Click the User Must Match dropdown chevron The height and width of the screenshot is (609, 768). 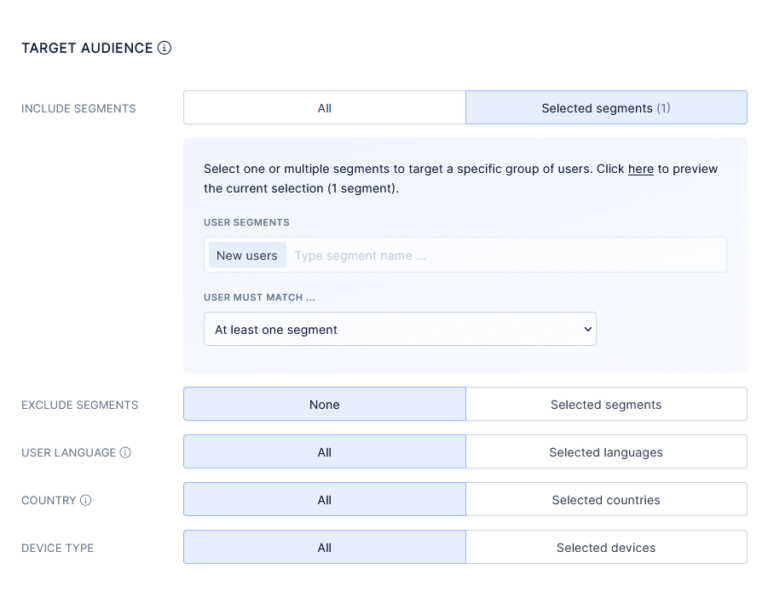point(586,330)
